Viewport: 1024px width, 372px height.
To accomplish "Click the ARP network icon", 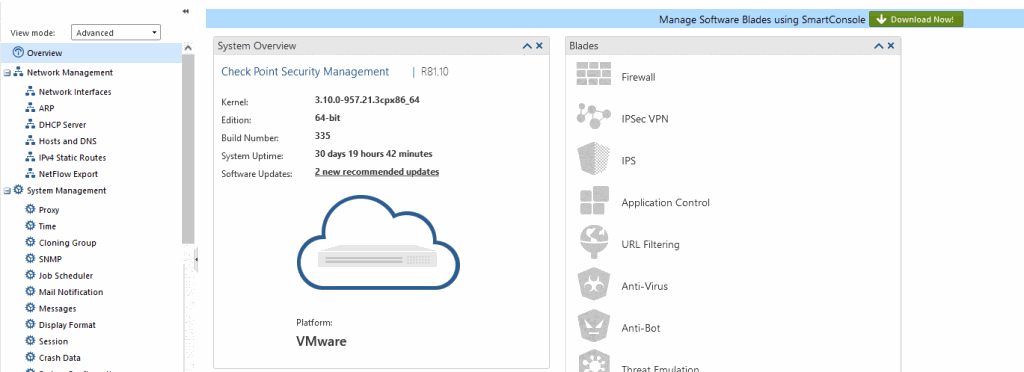I will pyautogui.click(x=29, y=108).
